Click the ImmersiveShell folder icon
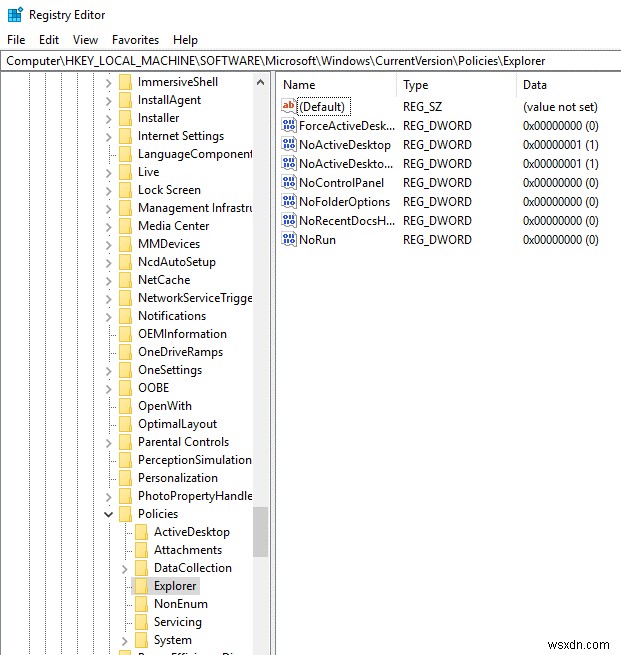This screenshot has height=655, width=621. point(126,82)
